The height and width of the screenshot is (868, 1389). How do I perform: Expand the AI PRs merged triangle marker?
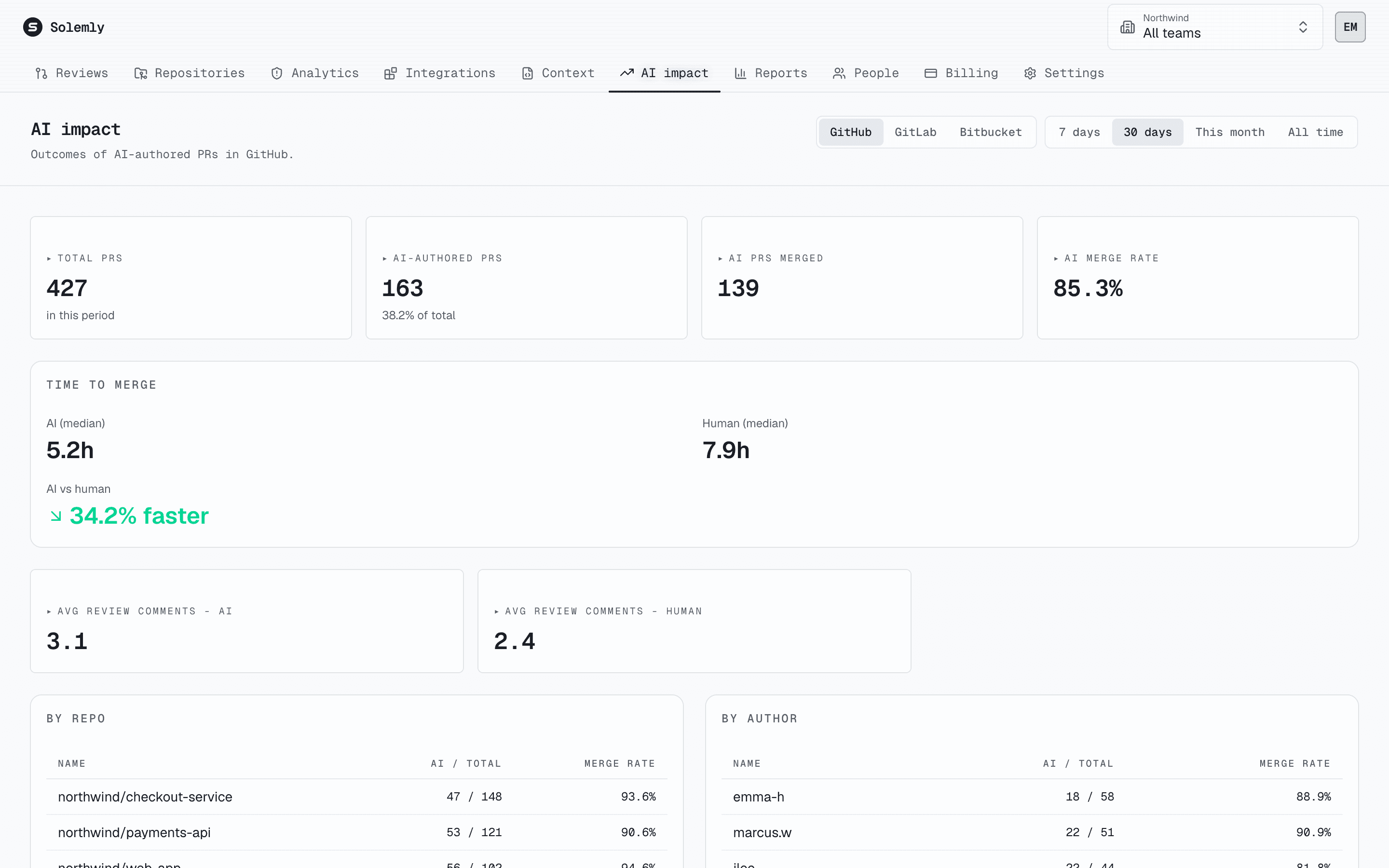(x=721, y=259)
